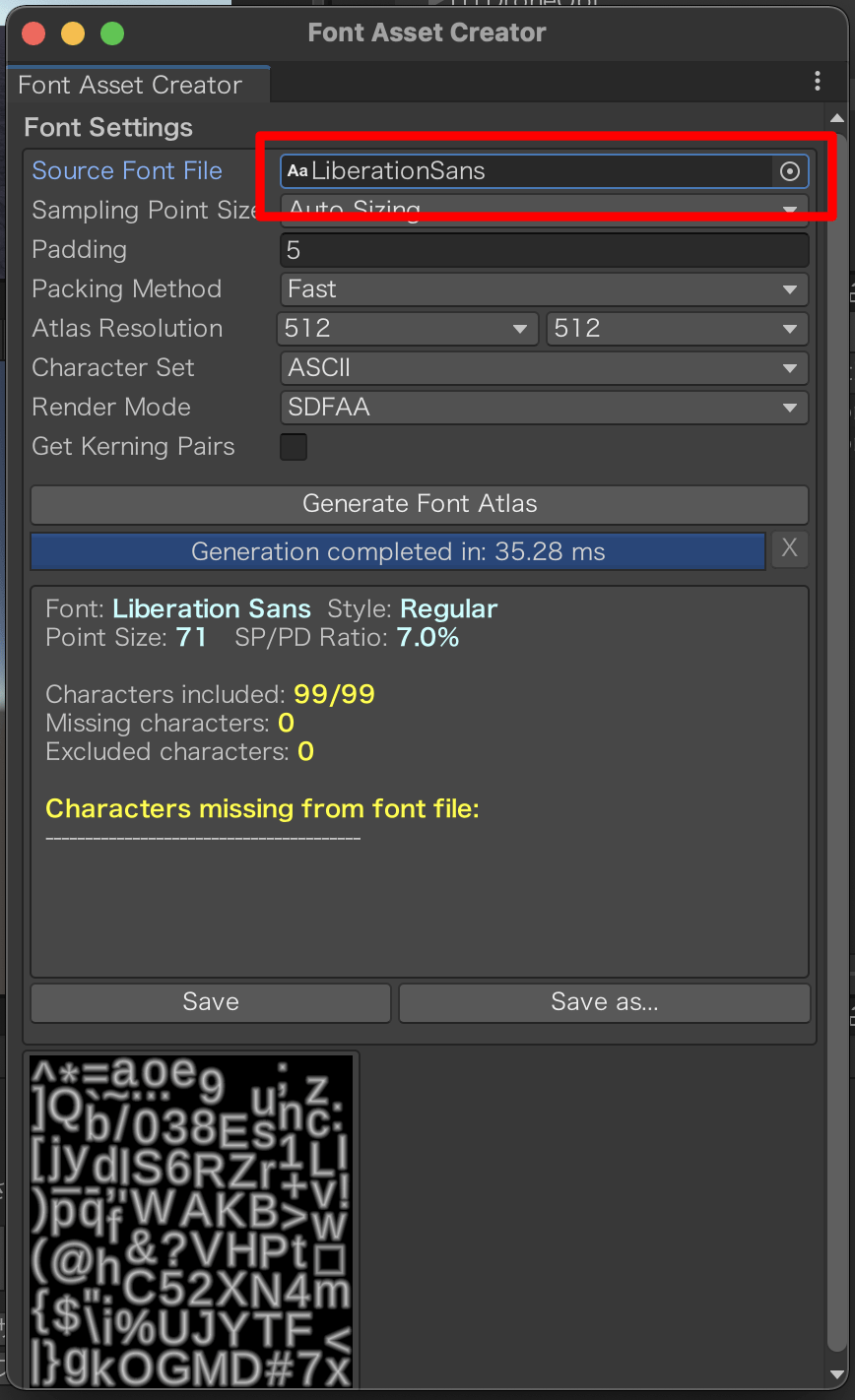The image size is (855, 1400).
Task: Click the generated font atlas preview
Action: click(191, 1221)
